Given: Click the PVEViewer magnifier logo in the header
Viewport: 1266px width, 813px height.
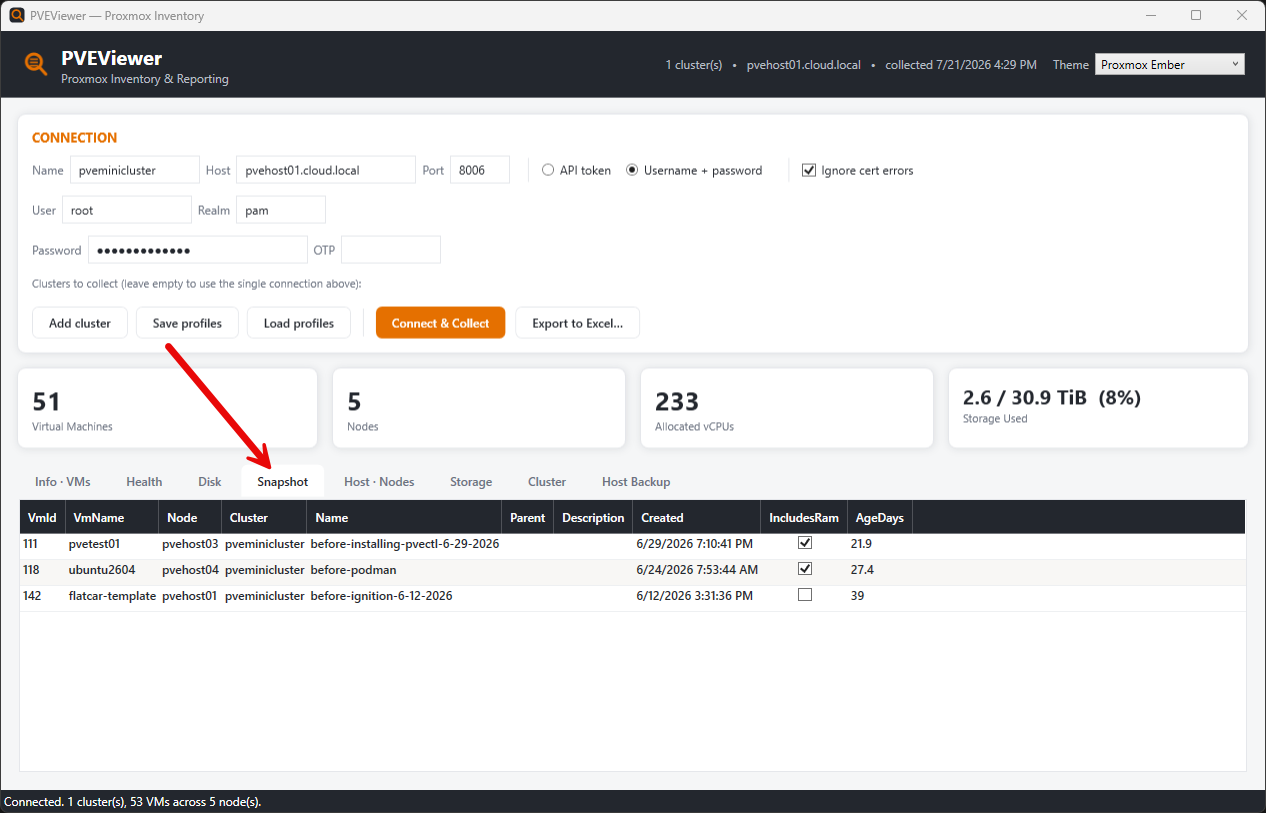Looking at the screenshot, I should pyautogui.click(x=36, y=64).
